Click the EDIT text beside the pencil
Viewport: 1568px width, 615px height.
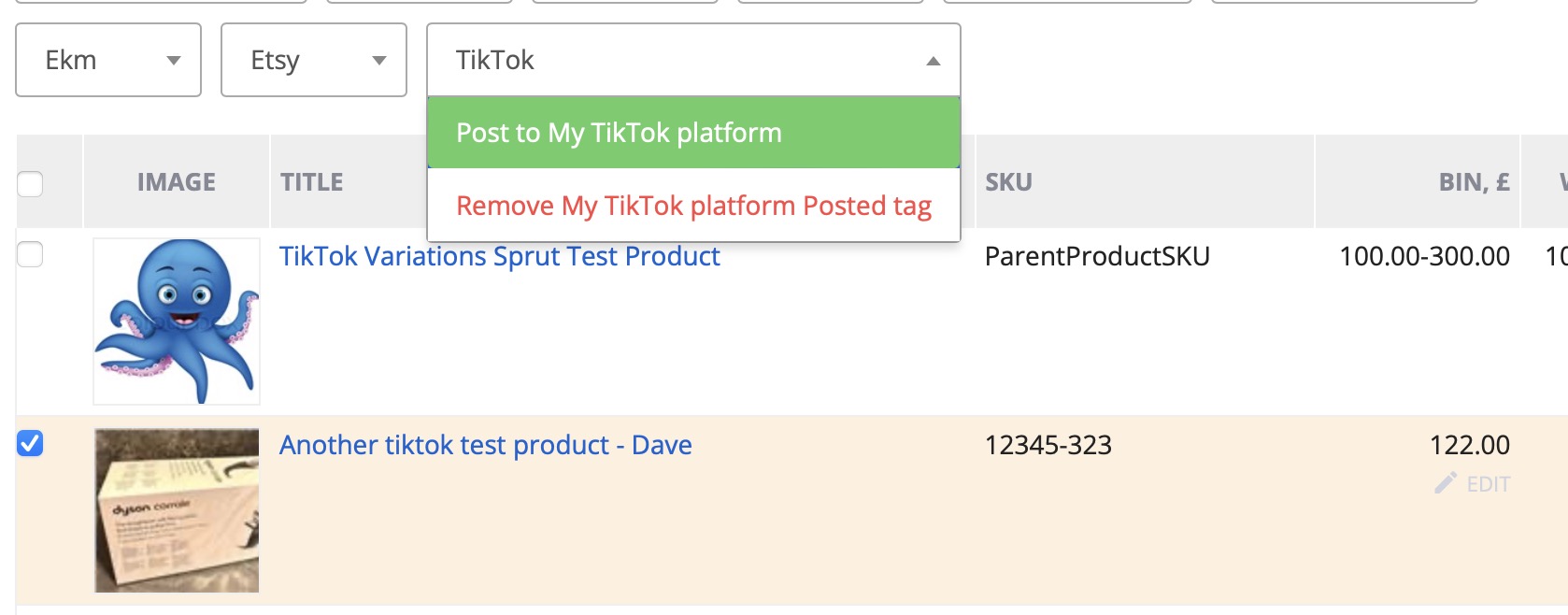pyautogui.click(x=1489, y=484)
